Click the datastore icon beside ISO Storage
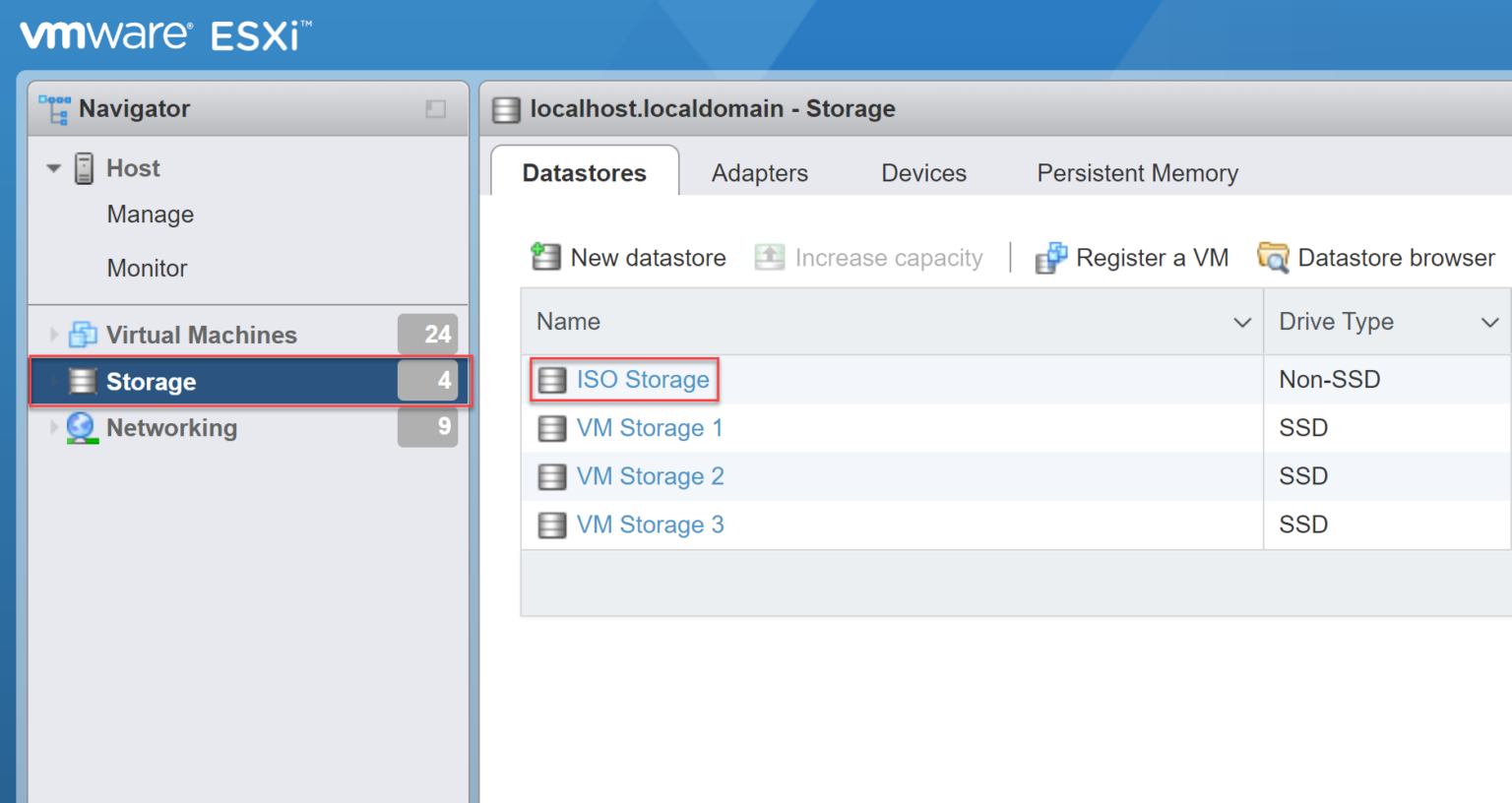This screenshot has height=803, width=1512. [552, 380]
